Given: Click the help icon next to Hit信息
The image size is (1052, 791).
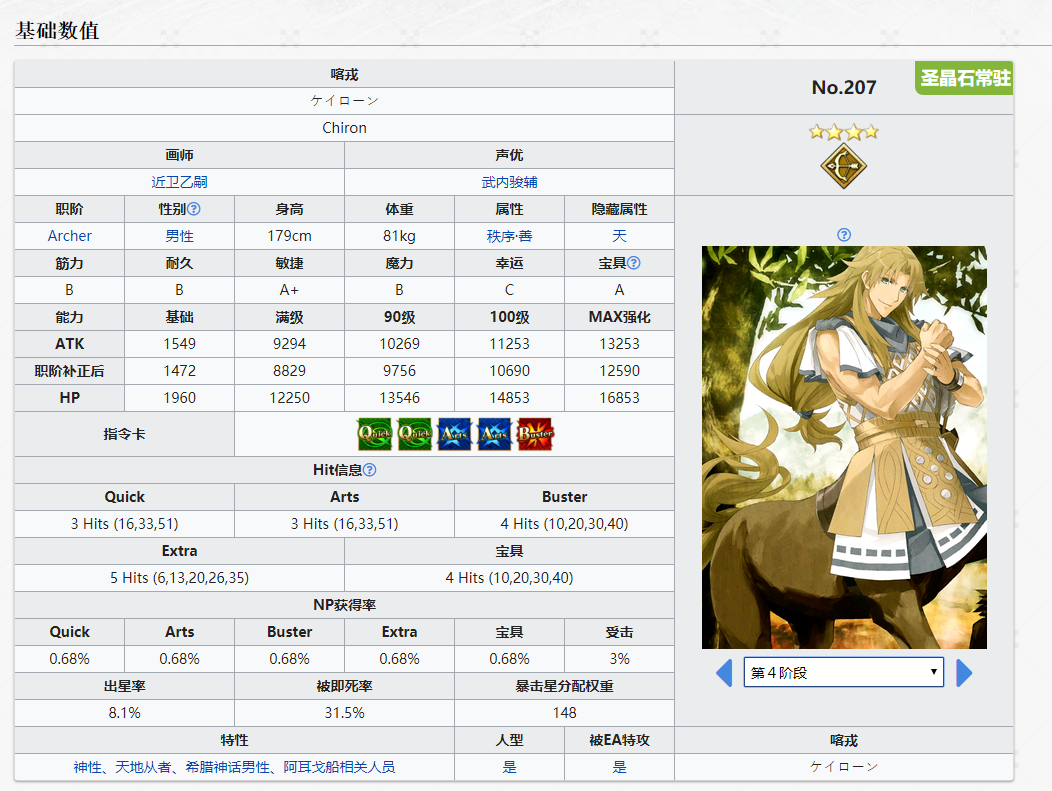Looking at the screenshot, I should 370,469.
